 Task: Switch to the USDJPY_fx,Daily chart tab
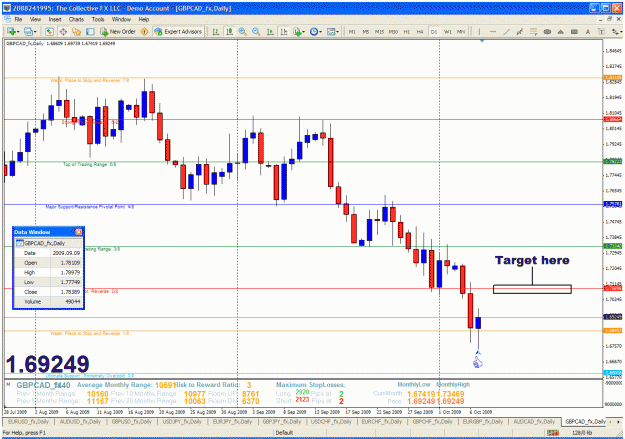[182, 421]
